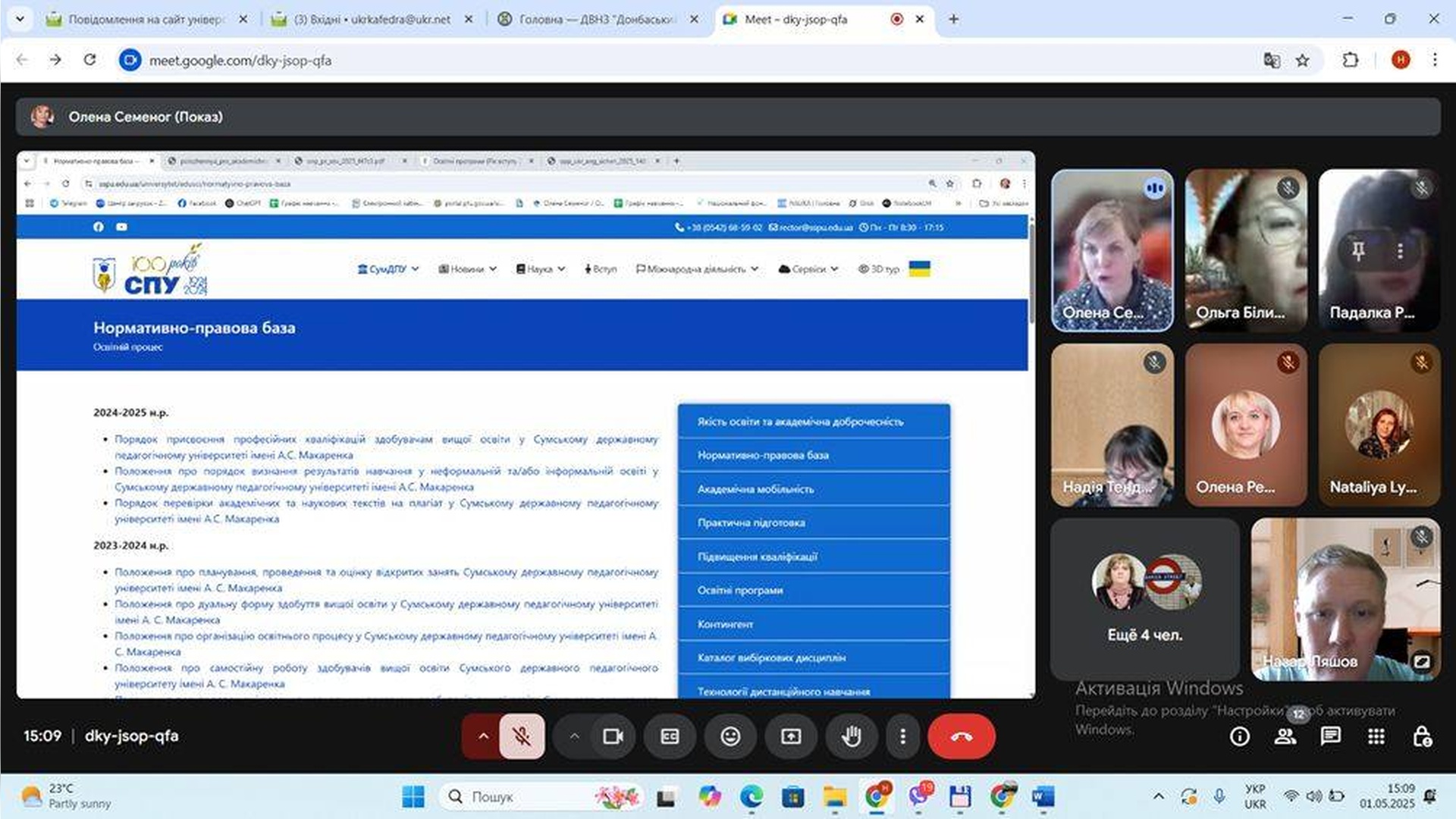1456x819 pixels.
Task: Open the emoji reactions button
Action: tap(730, 736)
